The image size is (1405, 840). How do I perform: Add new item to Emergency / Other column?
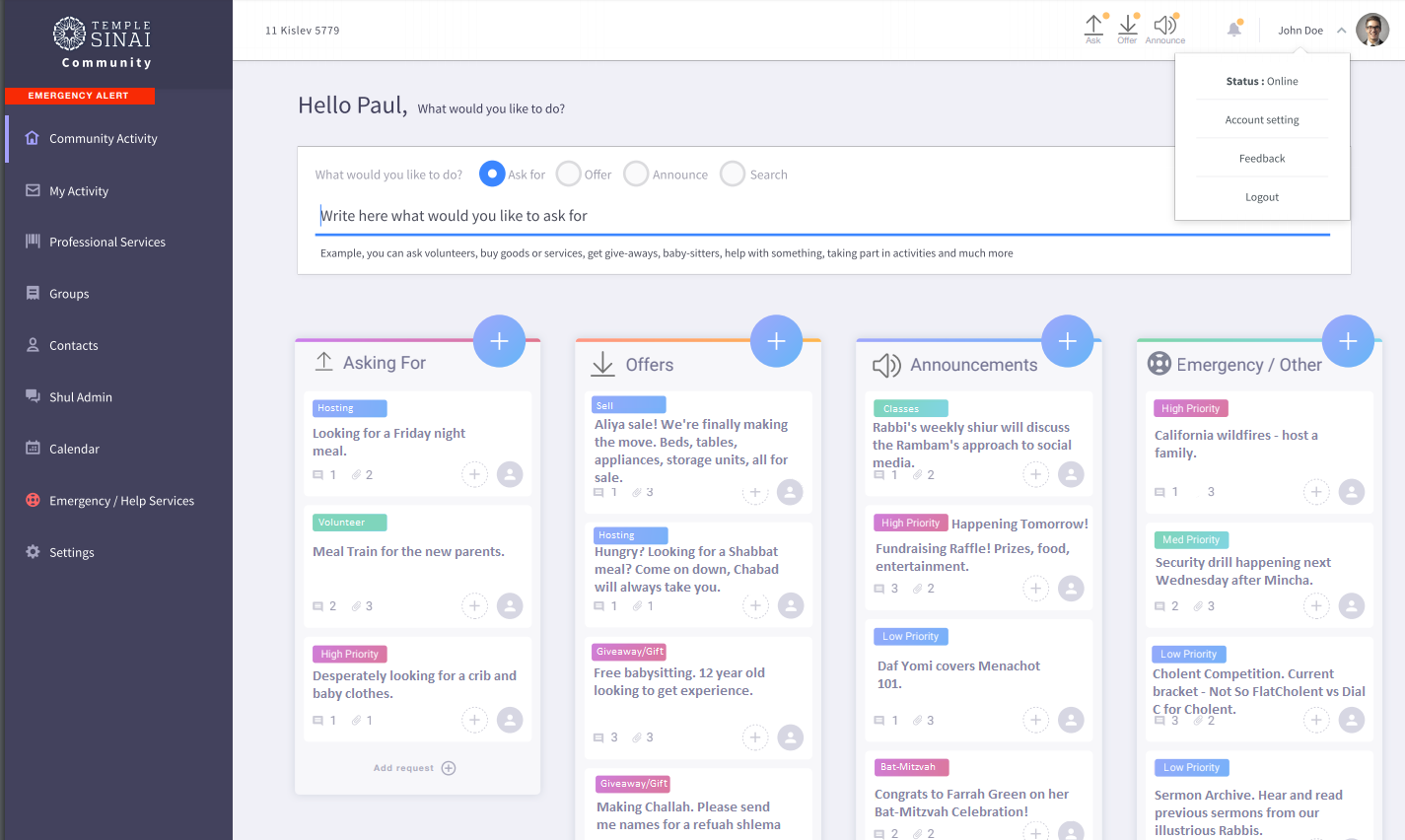click(1348, 341)
